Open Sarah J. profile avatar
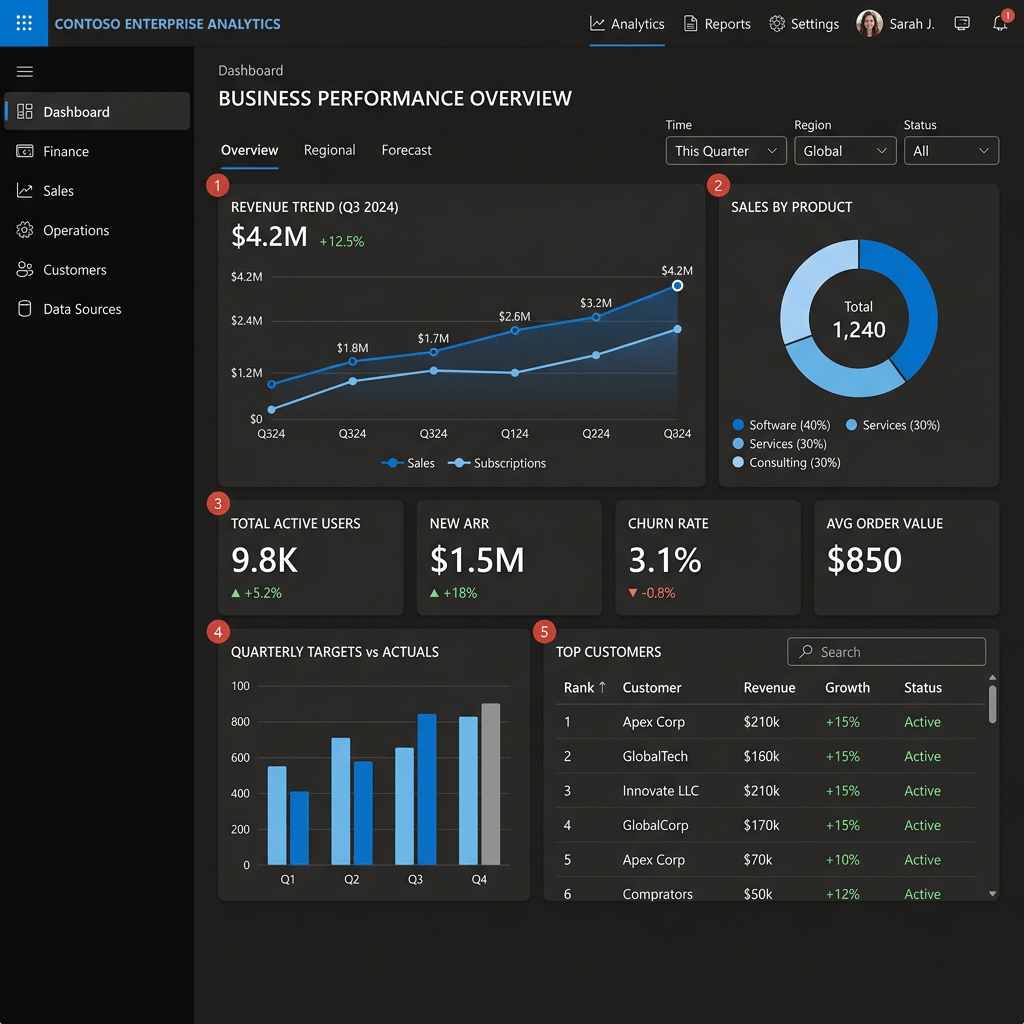 (x=869, y=24)
